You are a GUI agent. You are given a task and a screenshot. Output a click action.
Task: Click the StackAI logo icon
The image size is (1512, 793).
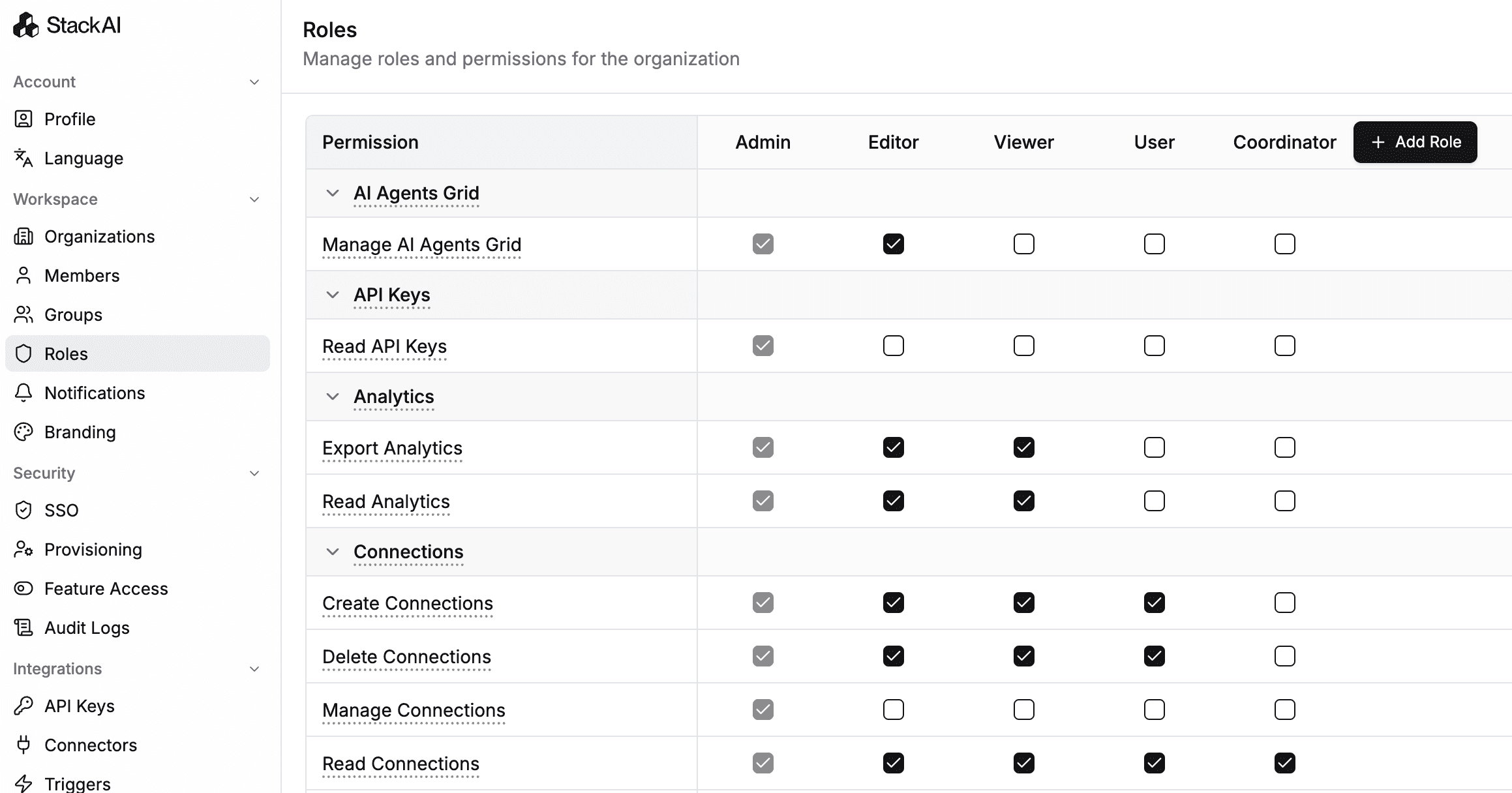(x=26, y=25)
